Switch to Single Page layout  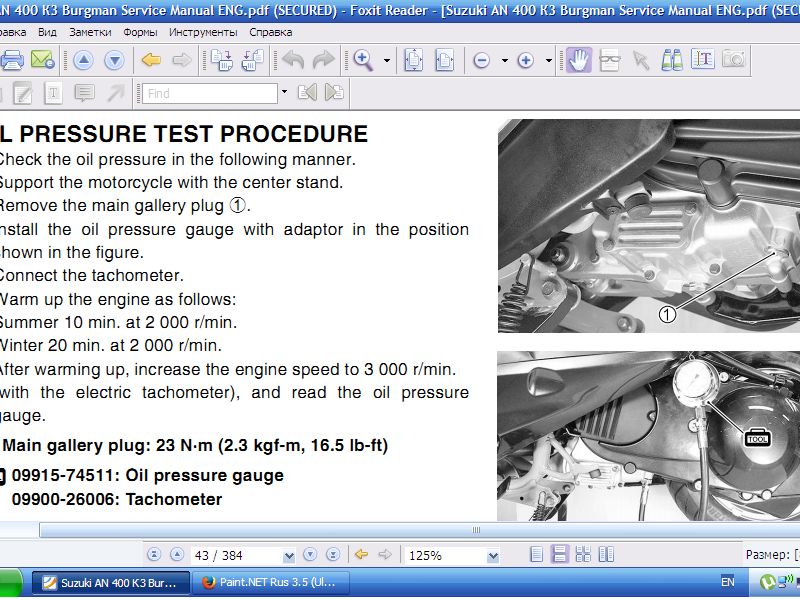click(x=536, y=555)
